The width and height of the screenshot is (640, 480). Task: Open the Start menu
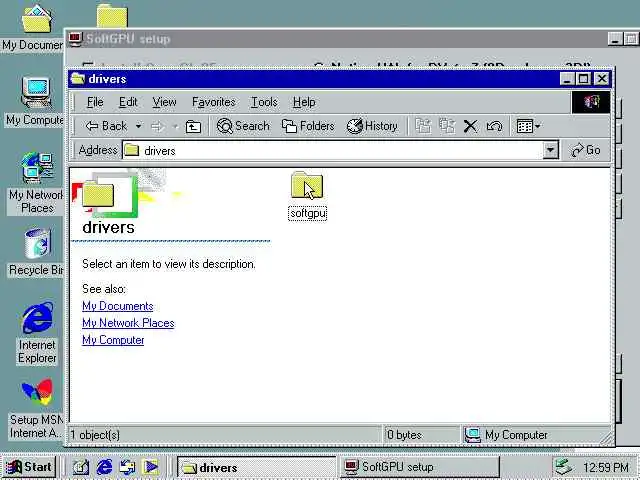click(x=29, y=467)
